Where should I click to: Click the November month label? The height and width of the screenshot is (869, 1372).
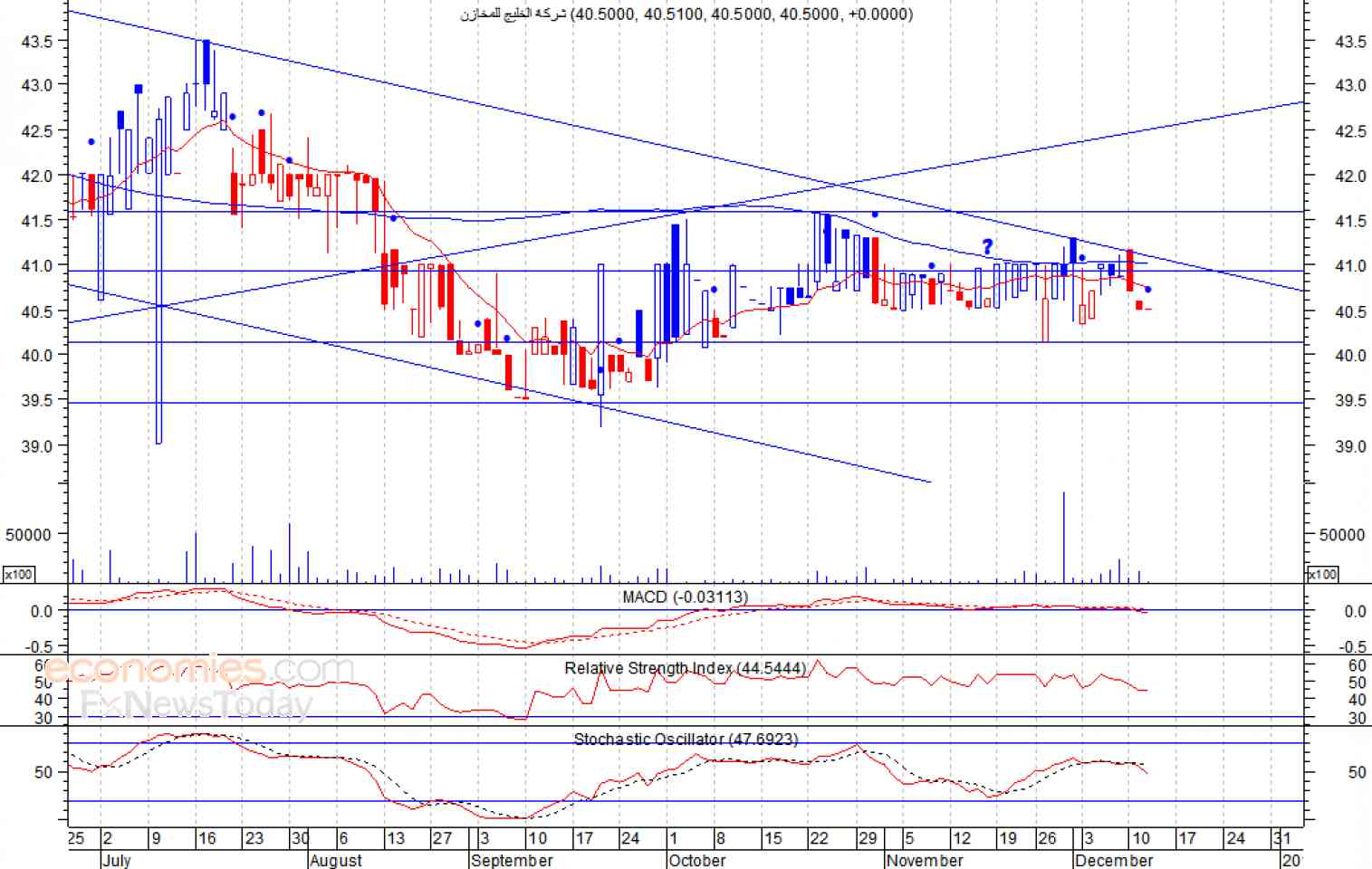point(925,860)
